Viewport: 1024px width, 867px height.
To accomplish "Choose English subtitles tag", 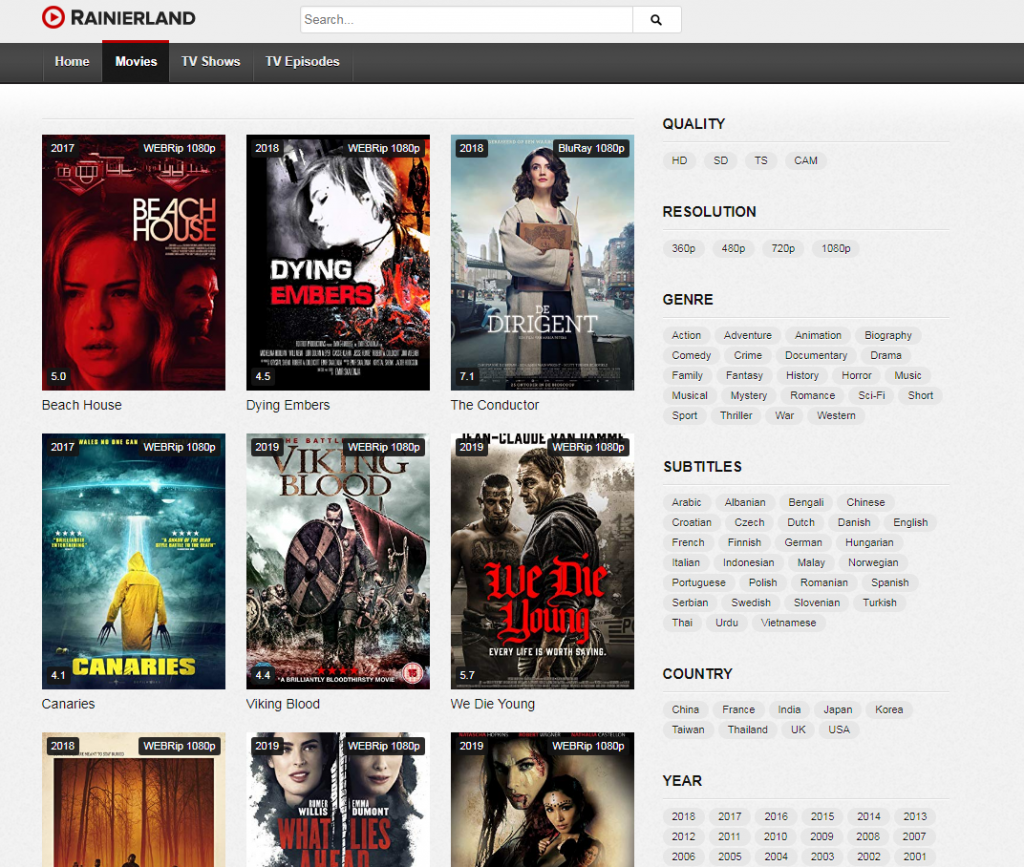I will click(910, 523).
